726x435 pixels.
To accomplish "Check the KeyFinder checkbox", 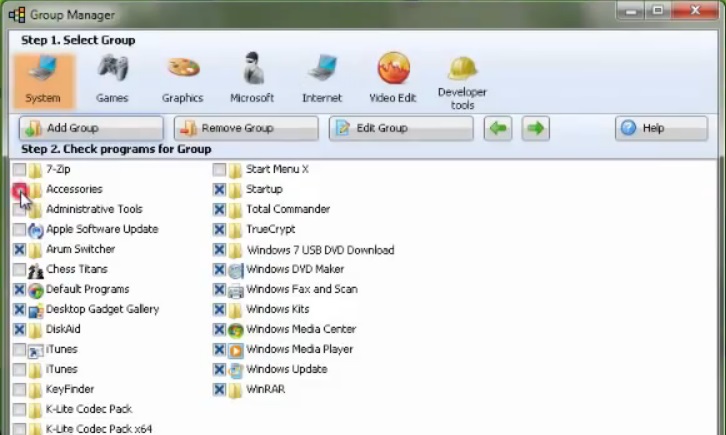I will (x=19, y=390).
